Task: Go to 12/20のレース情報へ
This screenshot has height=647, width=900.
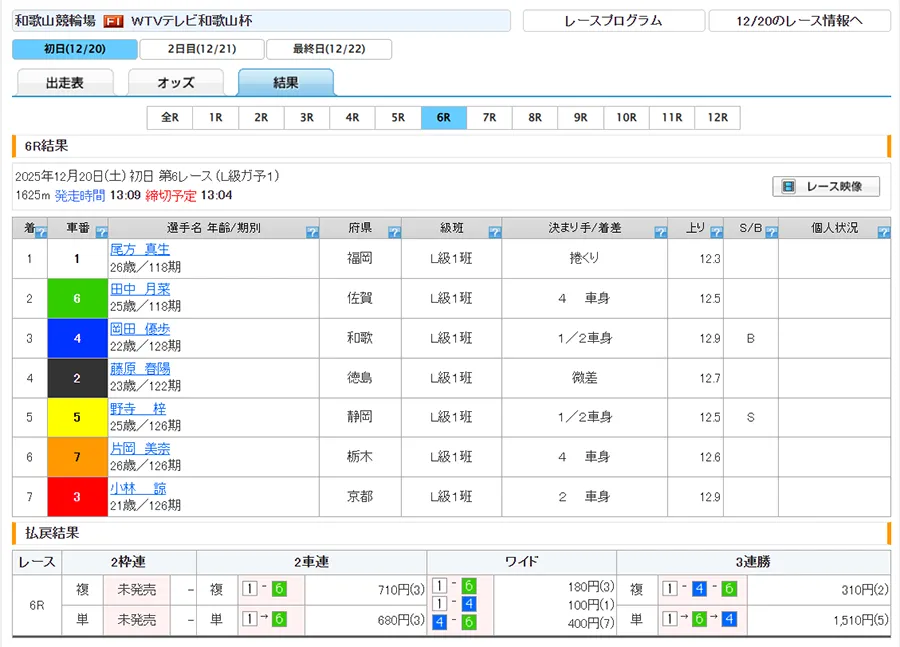Action: click(799, 21)
